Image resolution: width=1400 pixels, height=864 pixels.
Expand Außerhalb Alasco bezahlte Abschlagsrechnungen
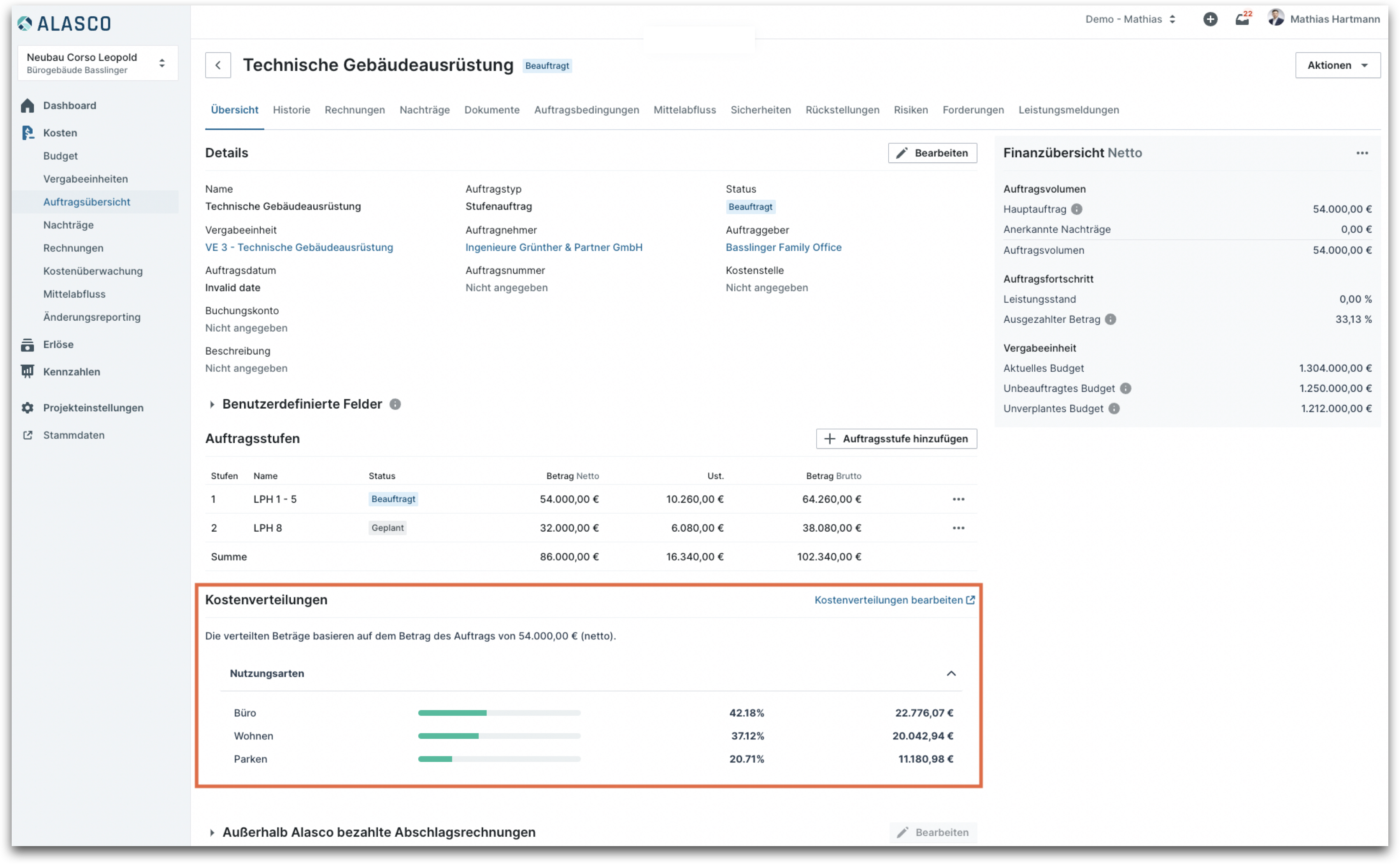(x=212, y=832)
